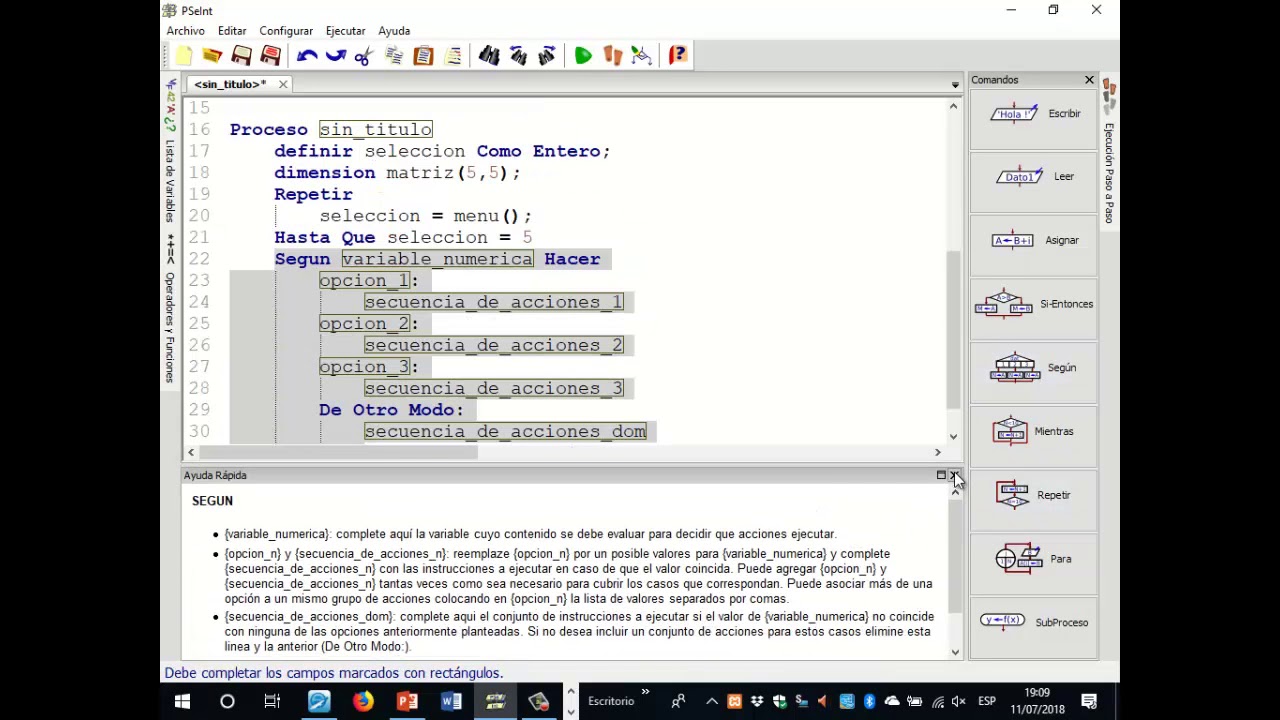Click the find next binoculars icon
The width and height of the screenshot is (1280, 720).
point(547,55)
